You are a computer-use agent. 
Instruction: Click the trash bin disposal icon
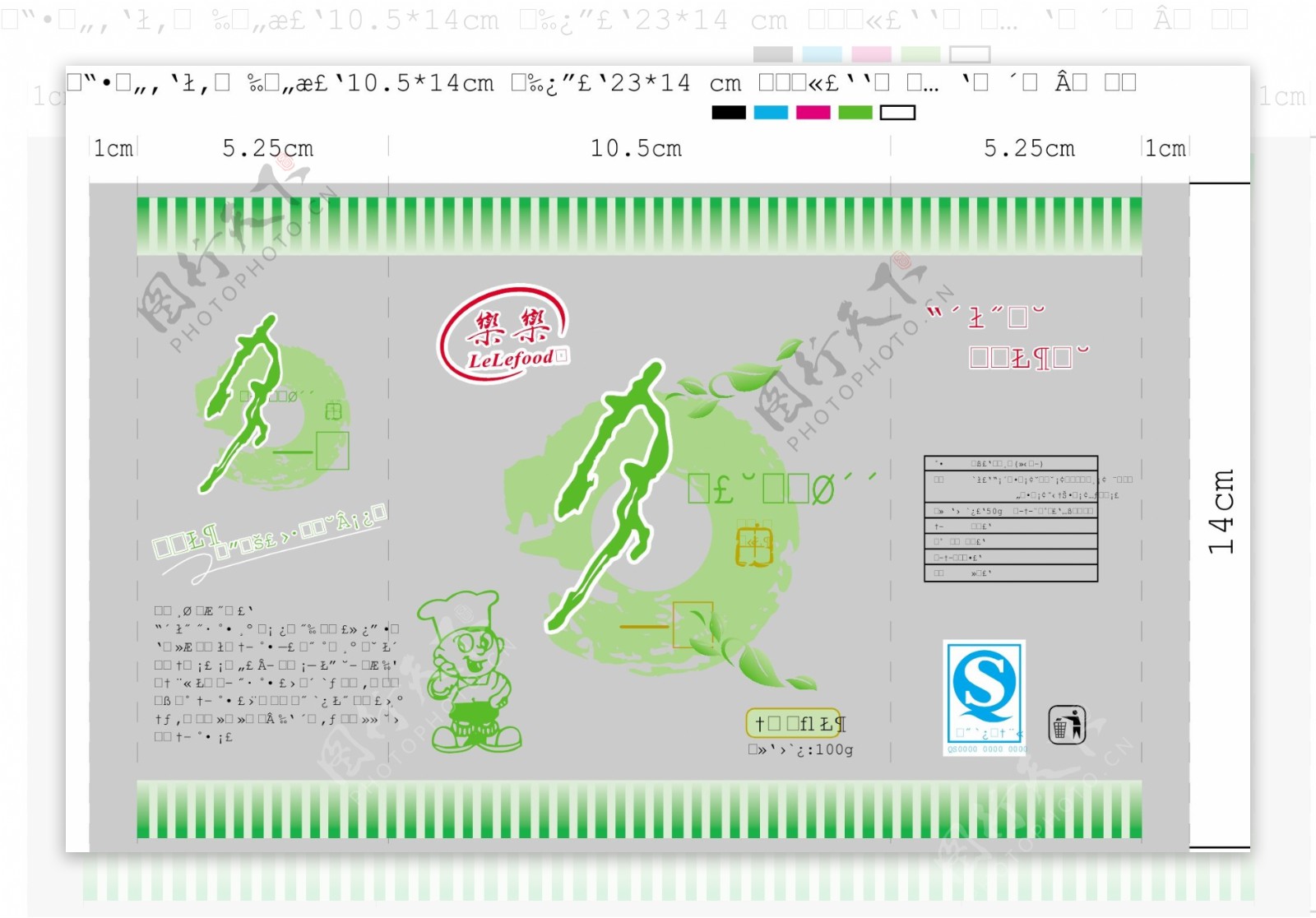(1068, 725)
